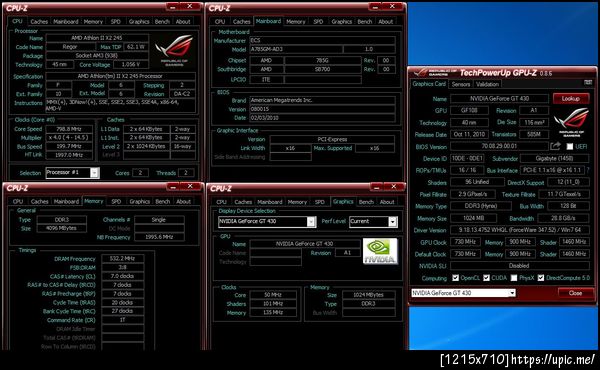Click the memory Size value 4096 MBytes
This screenshot has width=600, height=370.
[x=62, y=228]
